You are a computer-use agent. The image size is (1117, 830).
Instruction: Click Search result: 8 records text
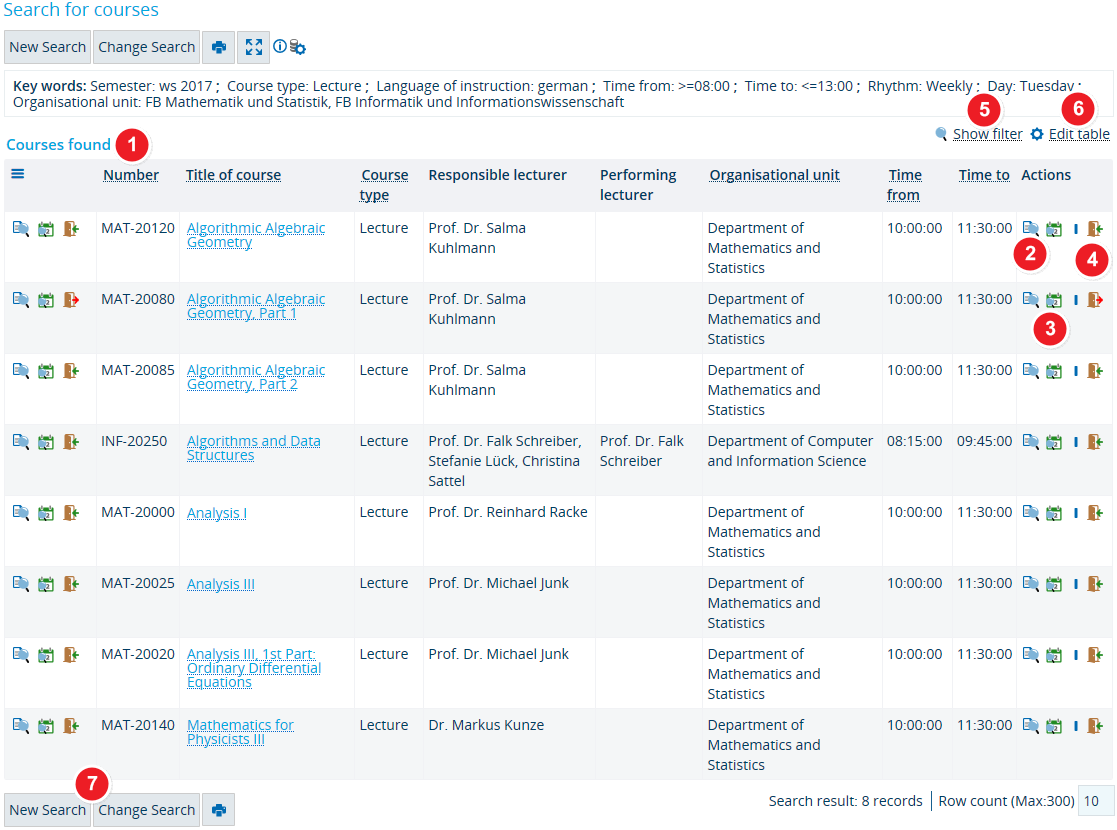point(845,802)
